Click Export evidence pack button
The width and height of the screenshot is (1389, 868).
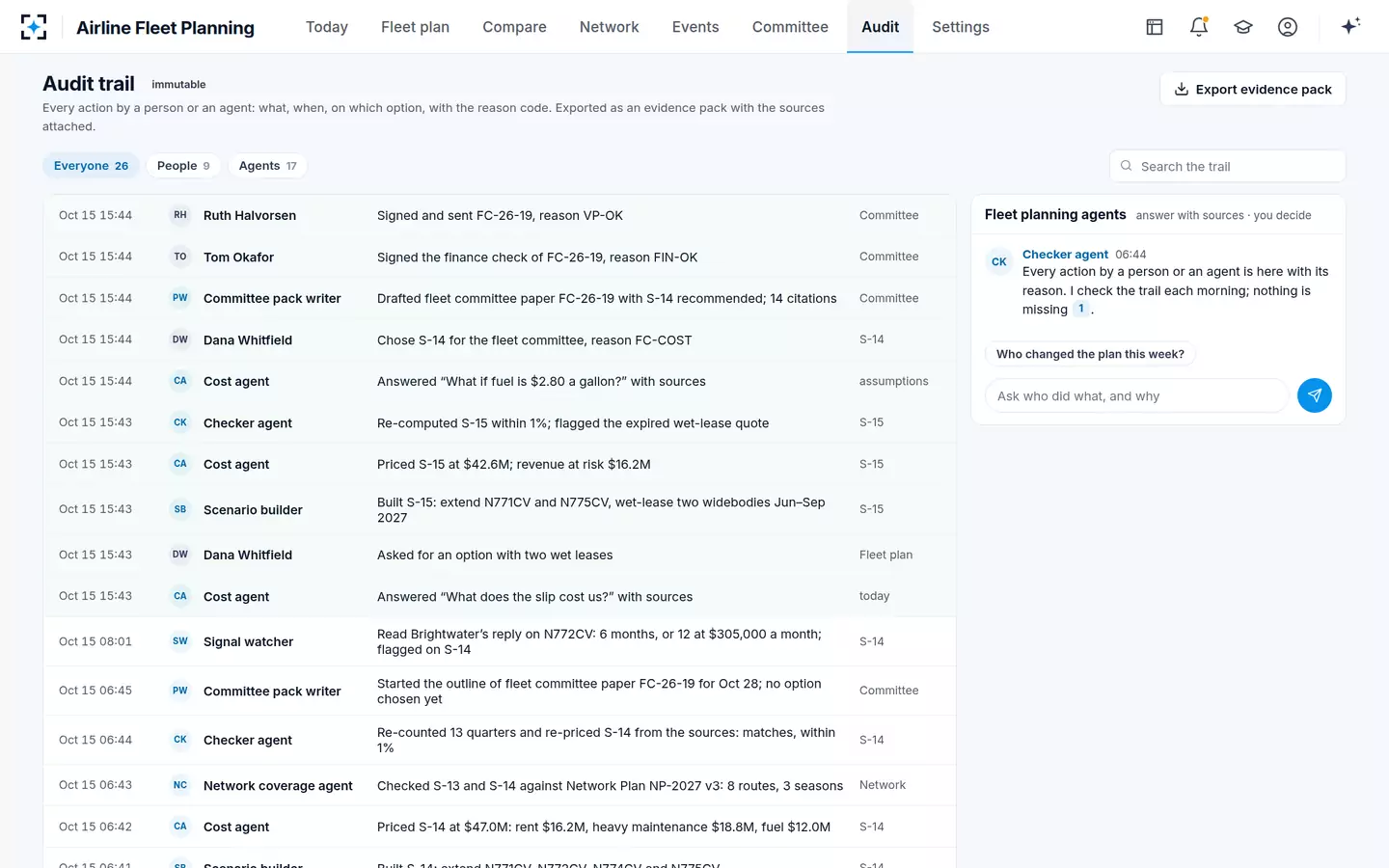(1252, 89)
